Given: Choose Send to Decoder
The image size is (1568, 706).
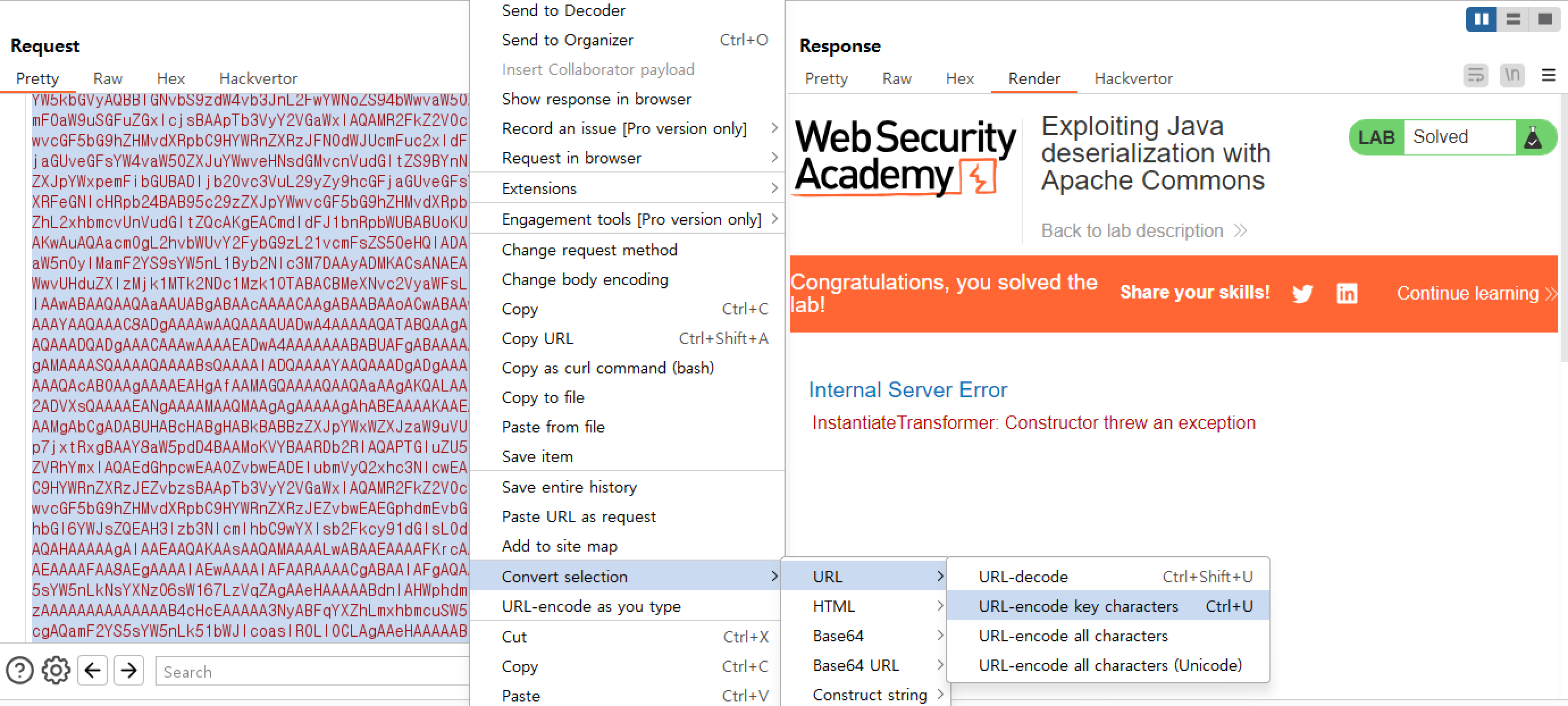Looking at the screenshot, I should [x=627, y=10].
